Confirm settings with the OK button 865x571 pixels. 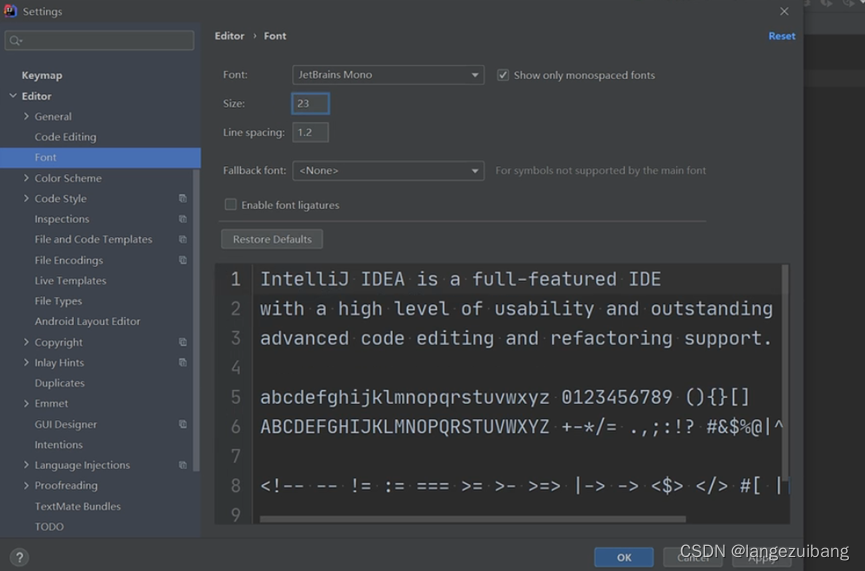(x=624, y=557)
